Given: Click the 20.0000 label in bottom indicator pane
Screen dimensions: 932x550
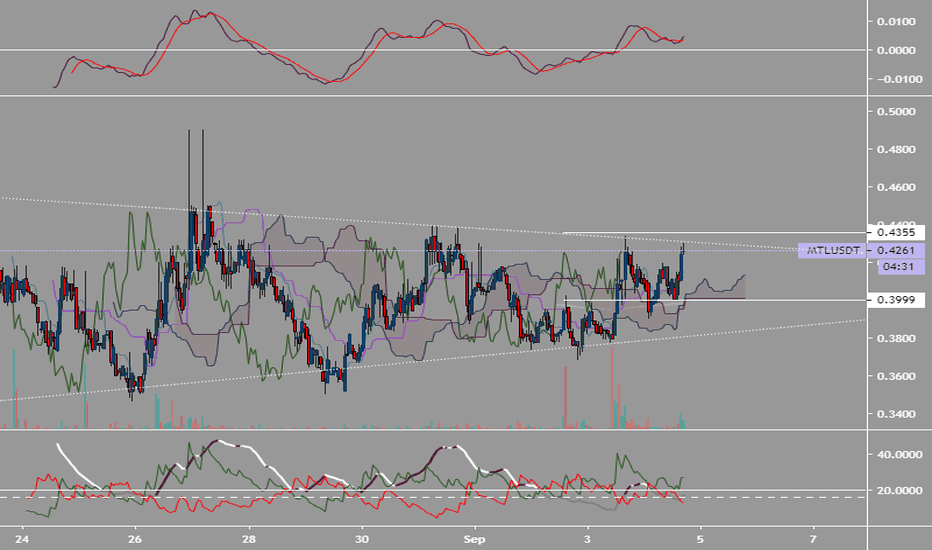Looking at the screenshot, I should 899,491.
